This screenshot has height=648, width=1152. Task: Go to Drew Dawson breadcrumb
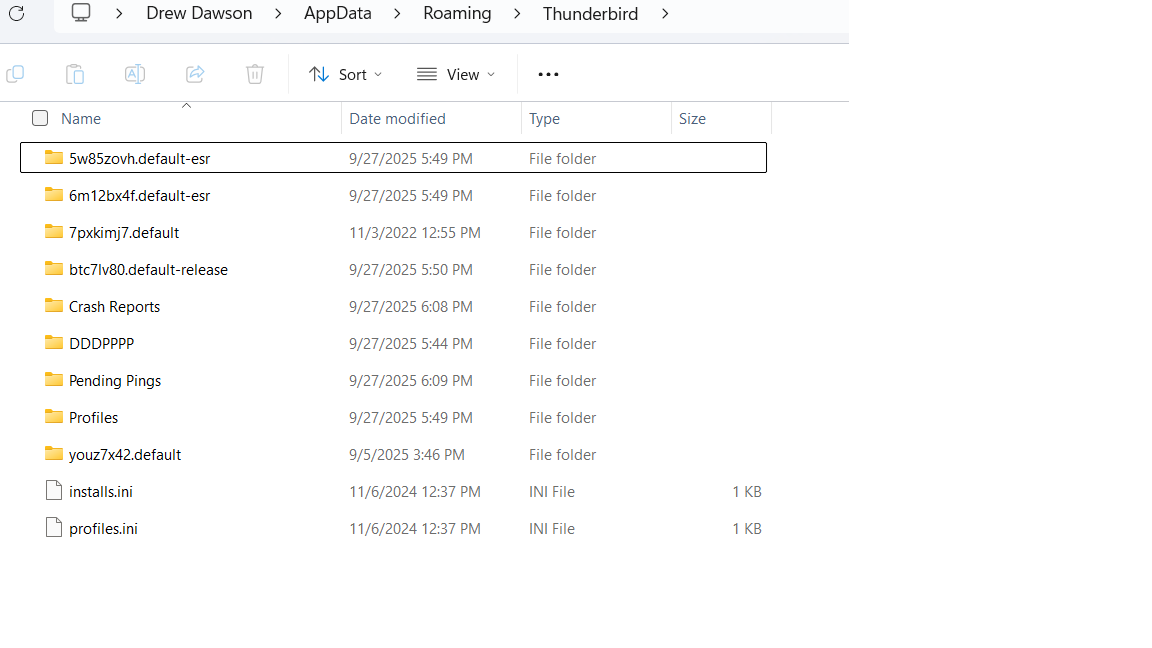point(199,13)
